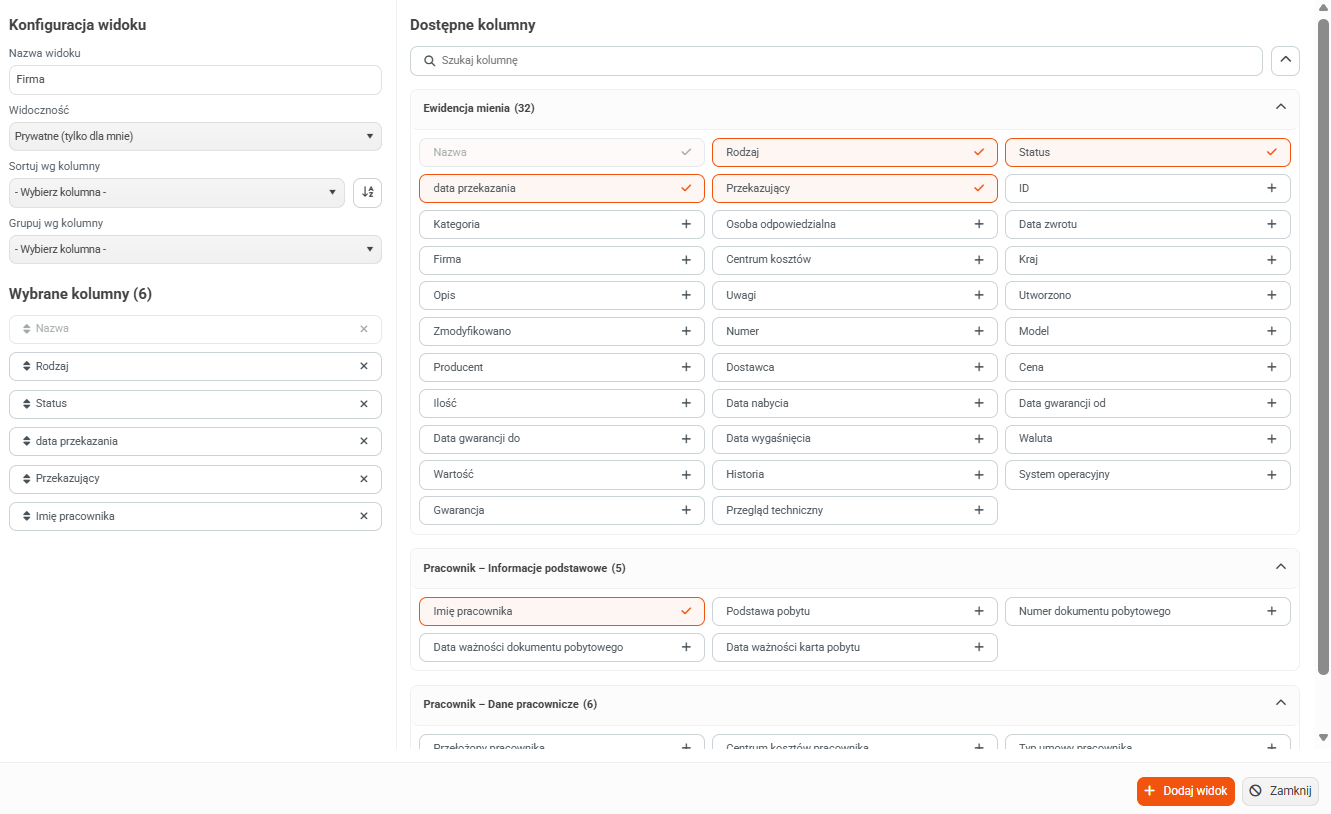Open the Sortuj wg kolumny dropdown
This screenshot has width=1331, height=814.
pyautogui.click(x=177, y=193)
